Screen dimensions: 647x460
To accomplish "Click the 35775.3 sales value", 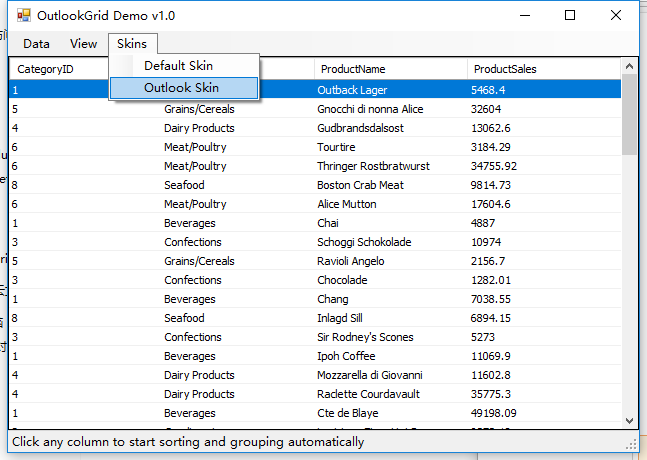I will click(x=491, y=394).
